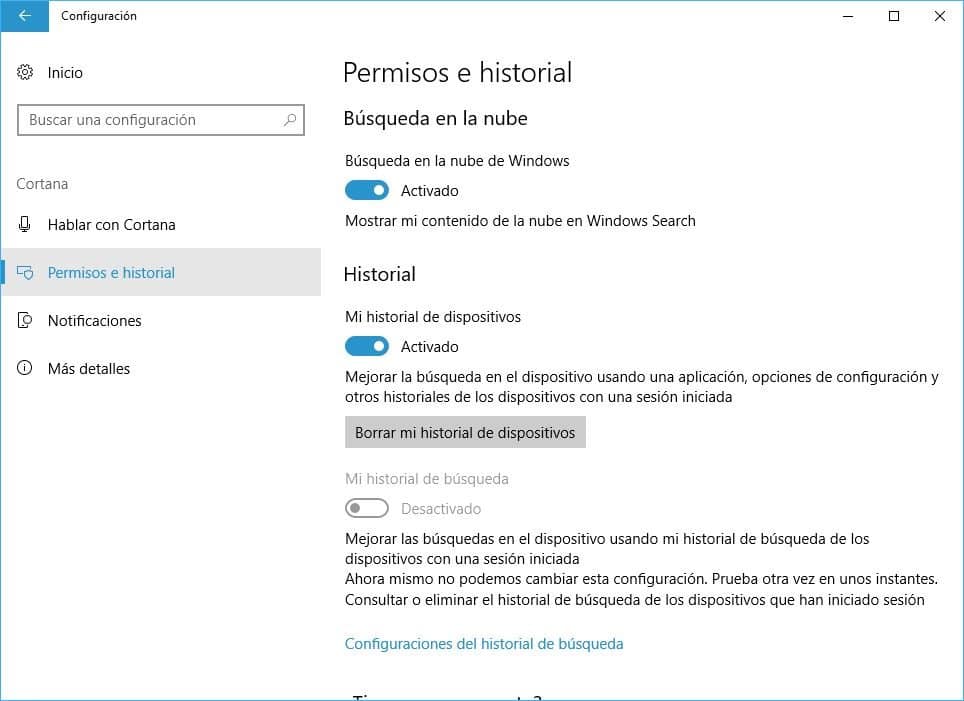Screen dimensions: 964x701
Task: Minimize the Configuración window
Action: 846,16
